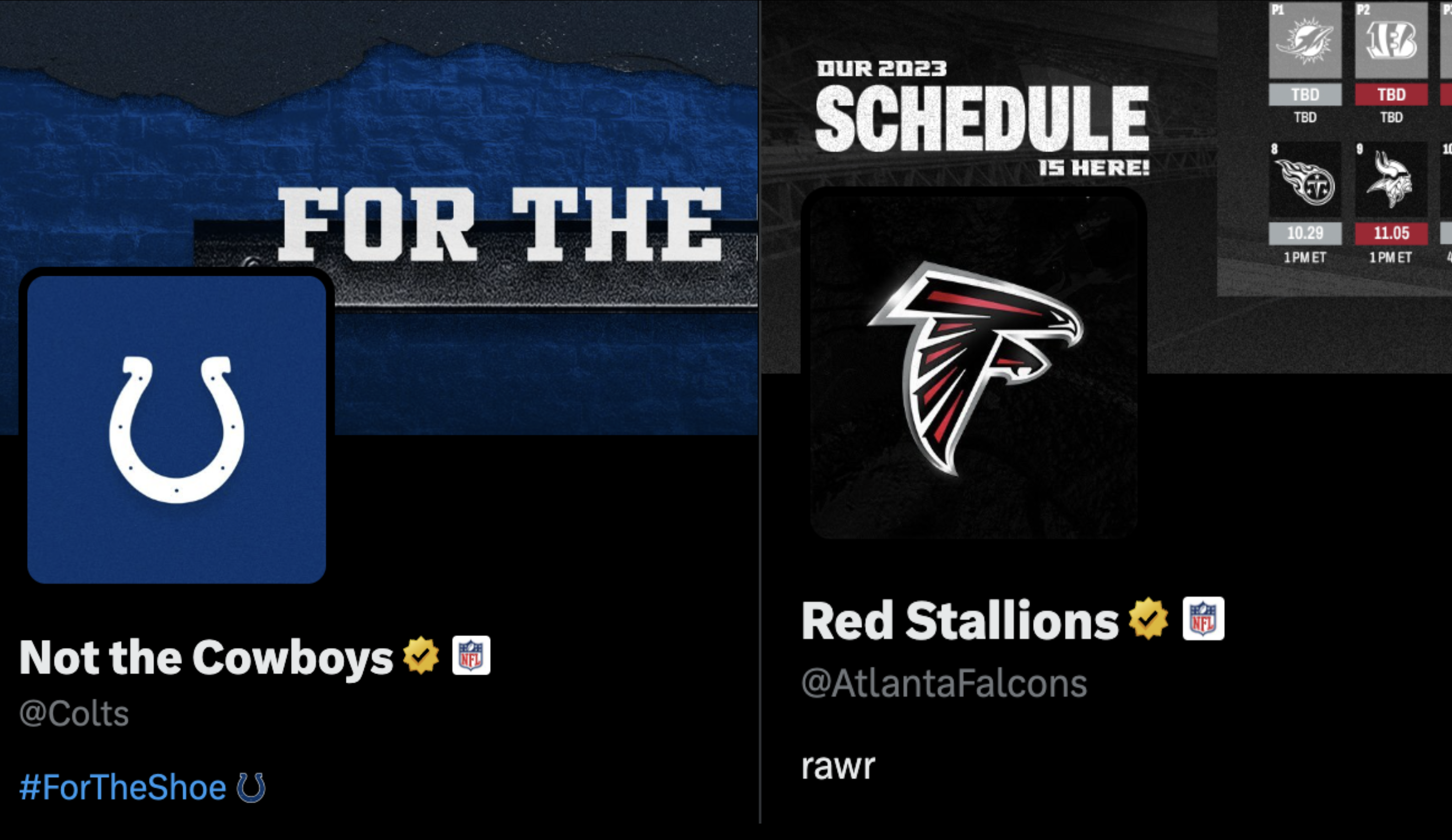This screenshot has height=840, width=1452.
Task: Click the Red Stallions display name
Action: tap(959, 621)
